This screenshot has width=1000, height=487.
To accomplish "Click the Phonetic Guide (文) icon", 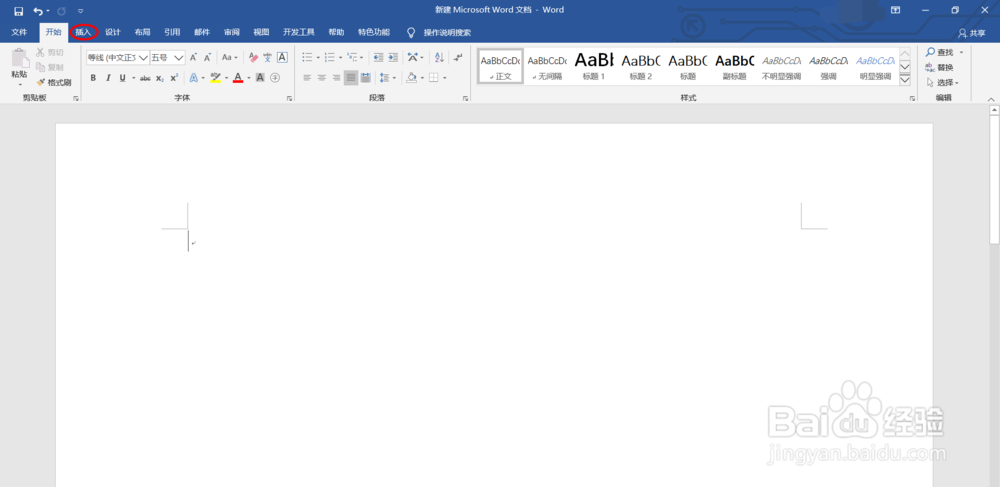I will click(268, 57).
